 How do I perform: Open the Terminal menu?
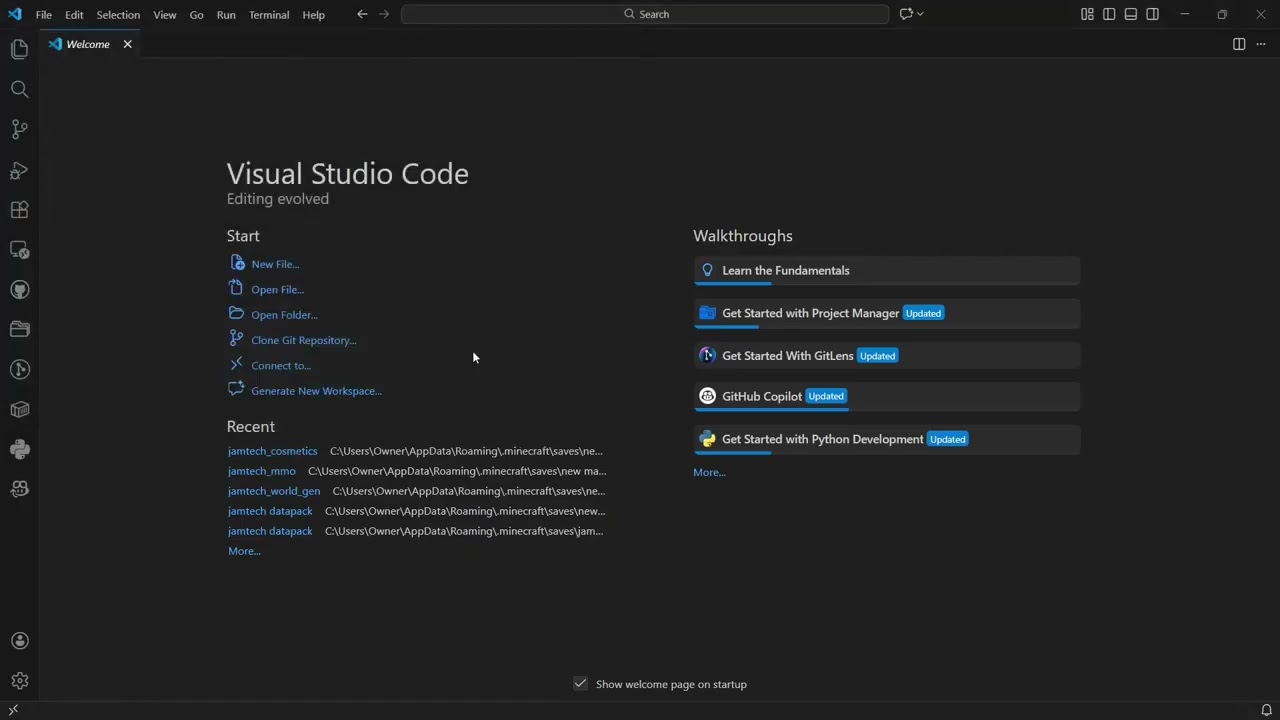point(269,15)
